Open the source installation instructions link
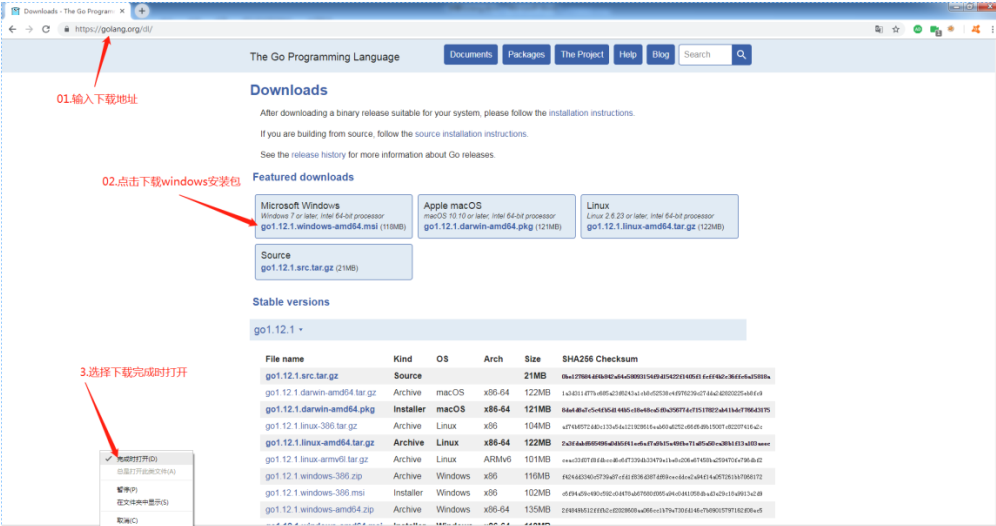 click(x=471, y=134)
